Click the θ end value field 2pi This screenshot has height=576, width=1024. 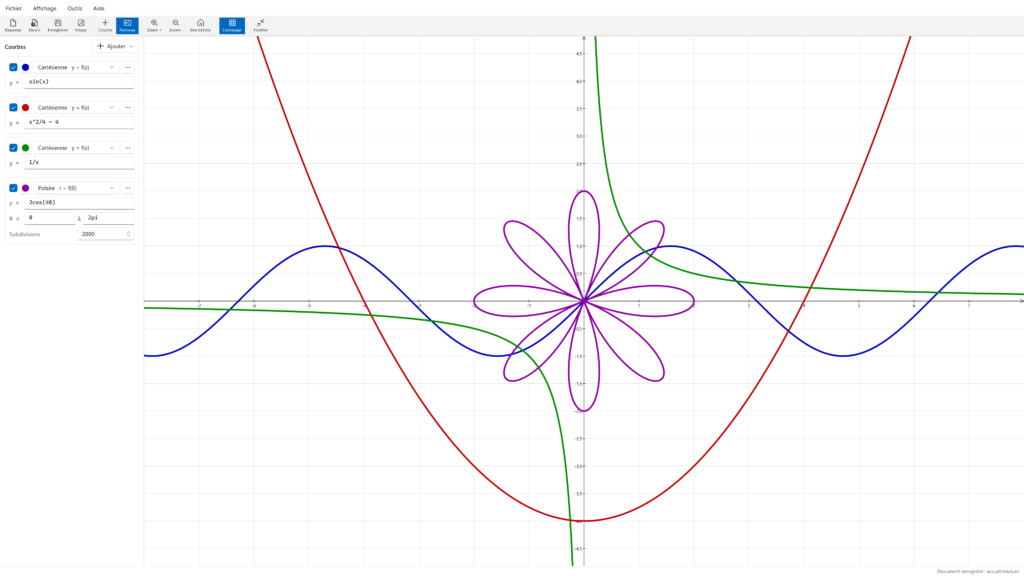pos(108,217)
